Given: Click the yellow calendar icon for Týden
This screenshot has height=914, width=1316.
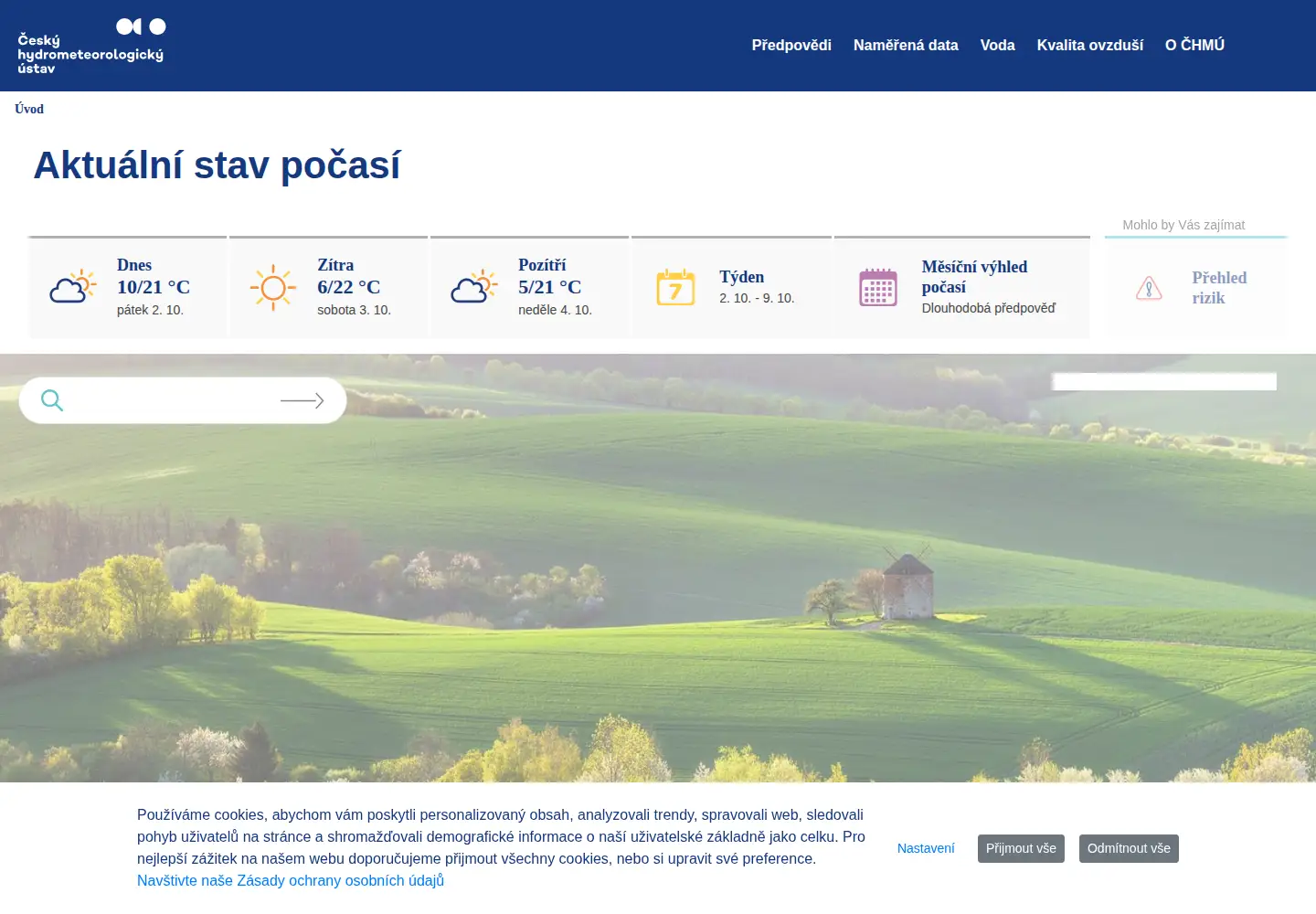Looking at the screenshot, I should [x=676, y=287].
